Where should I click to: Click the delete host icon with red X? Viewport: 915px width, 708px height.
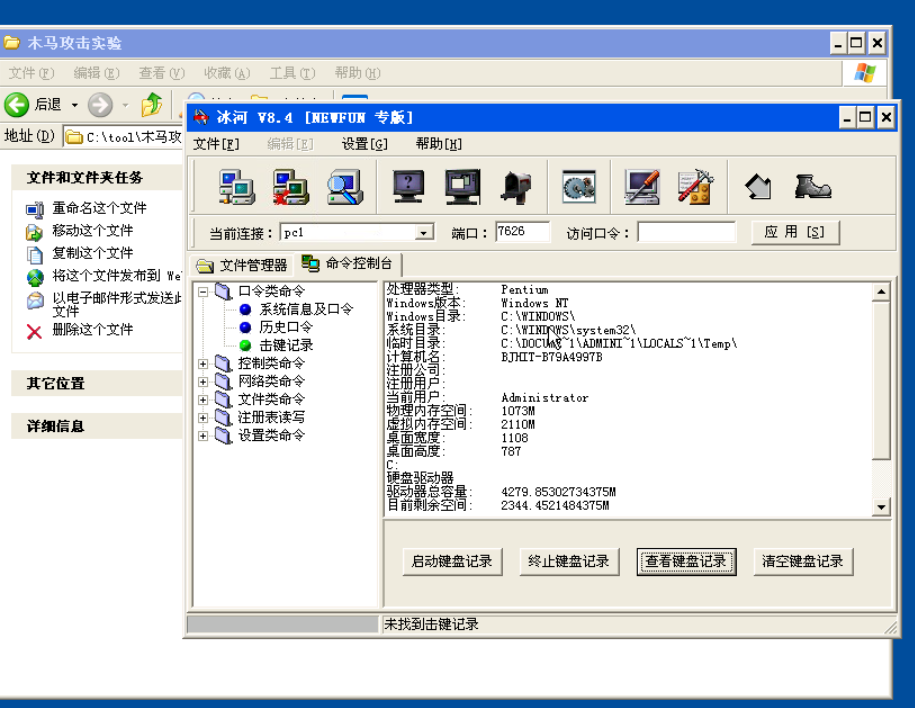pos(291,187)
